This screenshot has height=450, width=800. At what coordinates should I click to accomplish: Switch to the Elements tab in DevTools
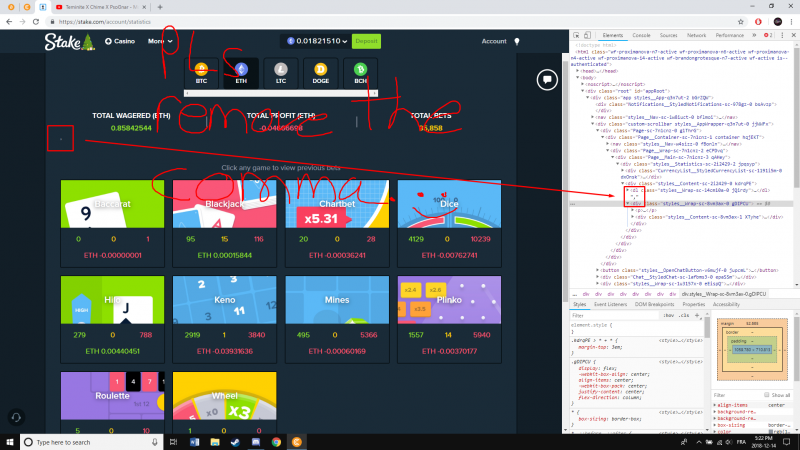click(x=612, y=35)
